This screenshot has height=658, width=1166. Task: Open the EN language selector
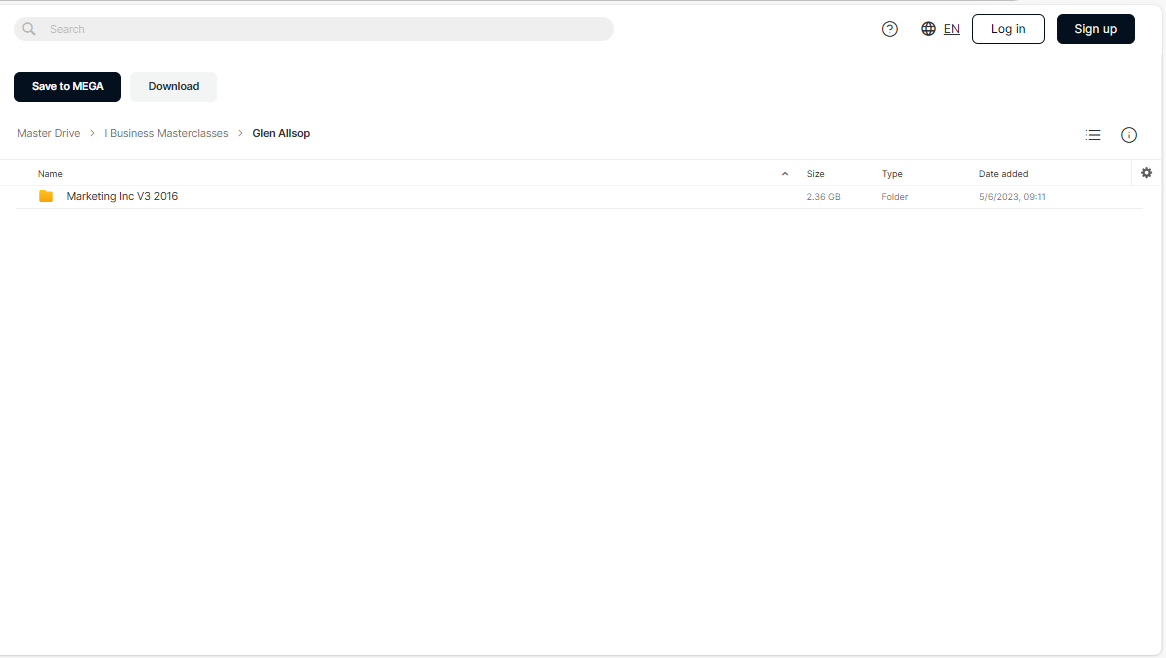pos(951,29)
